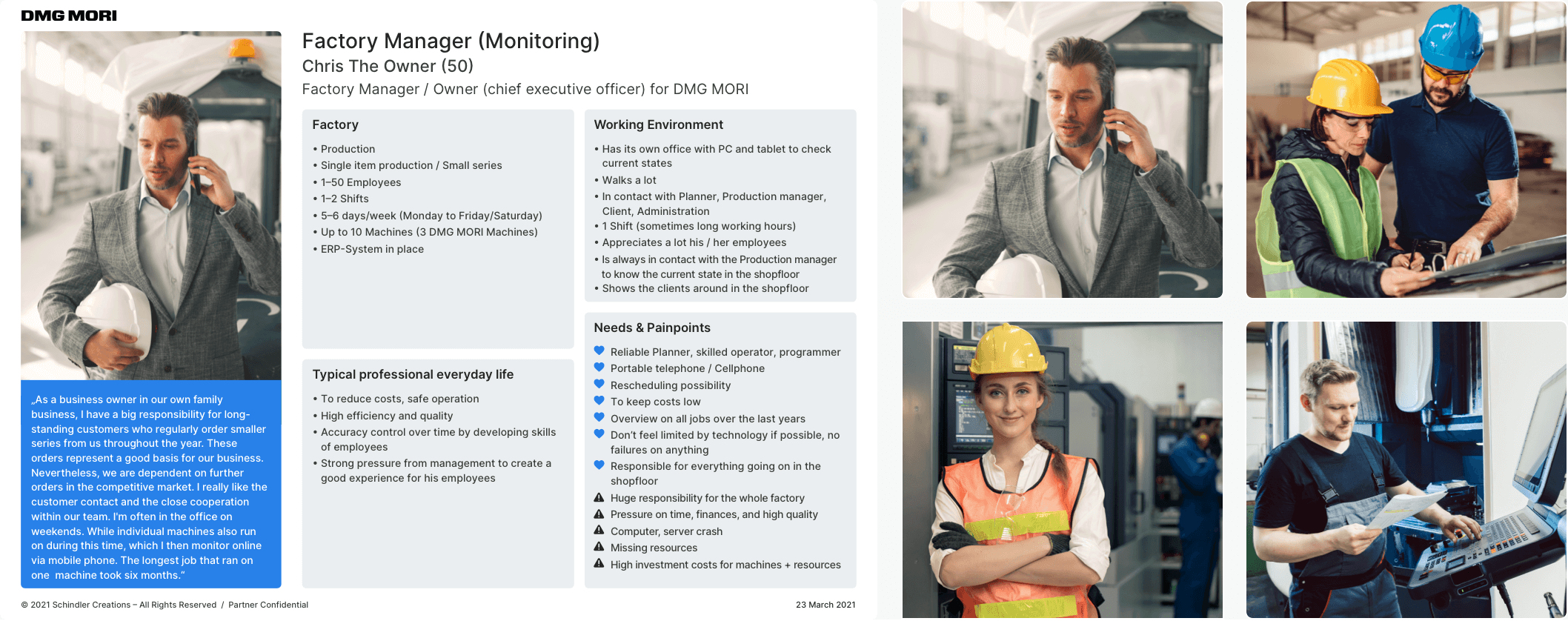Click warning icon beside Computer, server crash
The image size is (1568, 621).
(x=599, y=530)
